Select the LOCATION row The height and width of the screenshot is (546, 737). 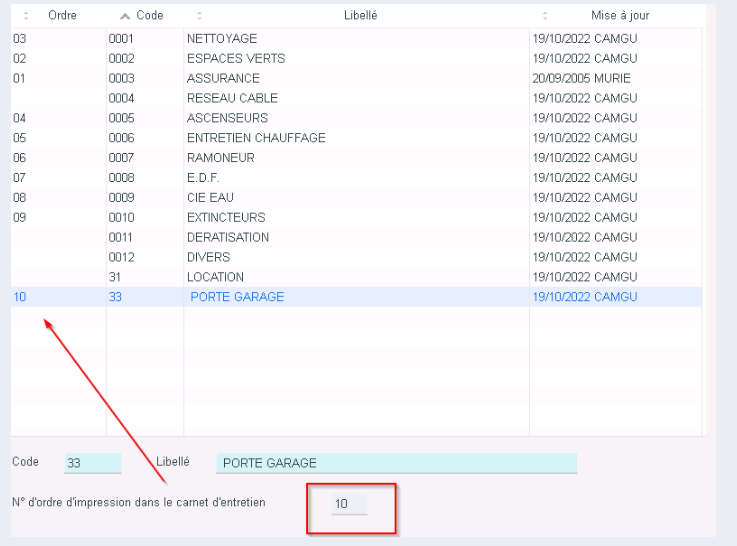(215, 277)
